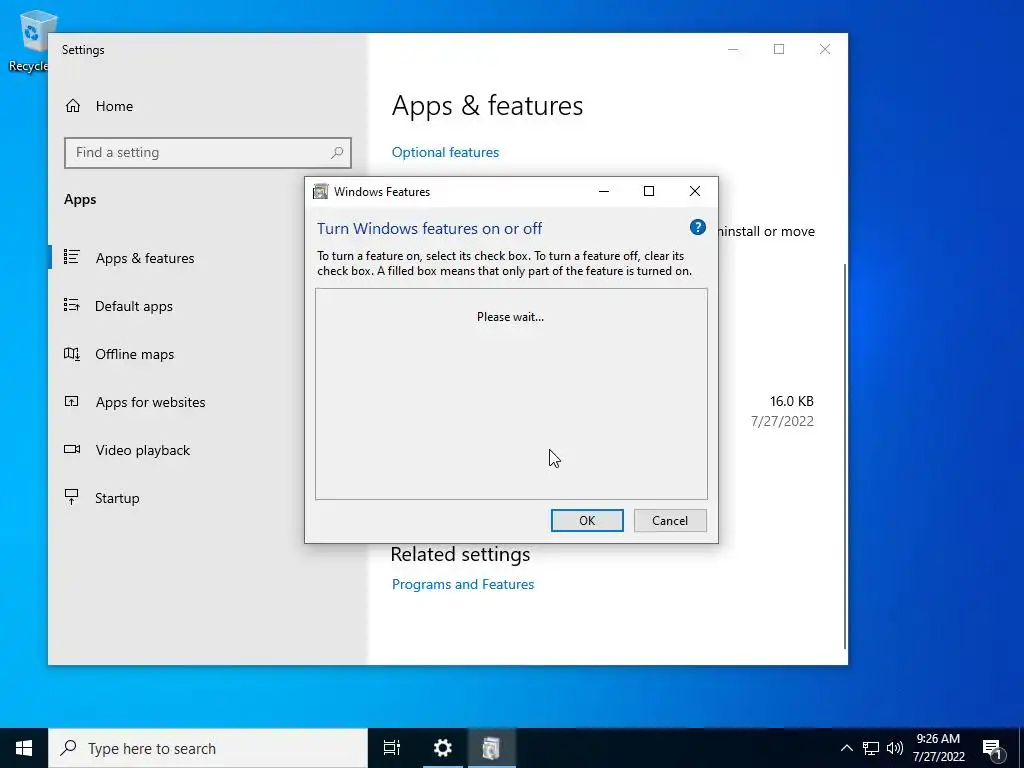Image resolution: width=1024 pixels, height=768 pixels.
Task: Maximize the Settings window
Action: coord(779,50)
